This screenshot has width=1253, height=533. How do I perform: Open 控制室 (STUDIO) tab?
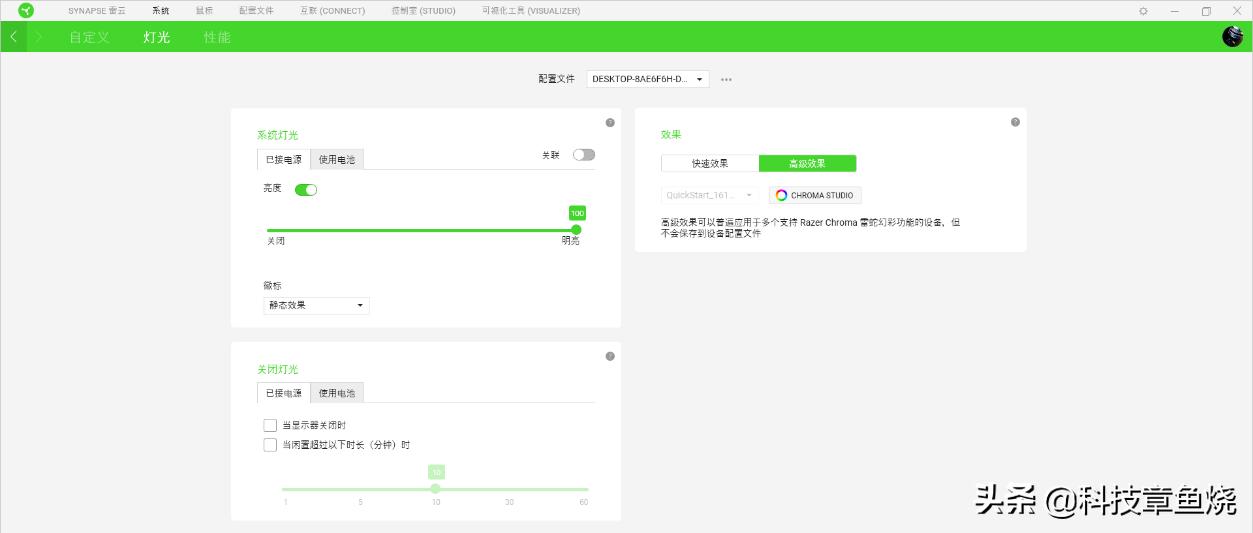[423, 11]
